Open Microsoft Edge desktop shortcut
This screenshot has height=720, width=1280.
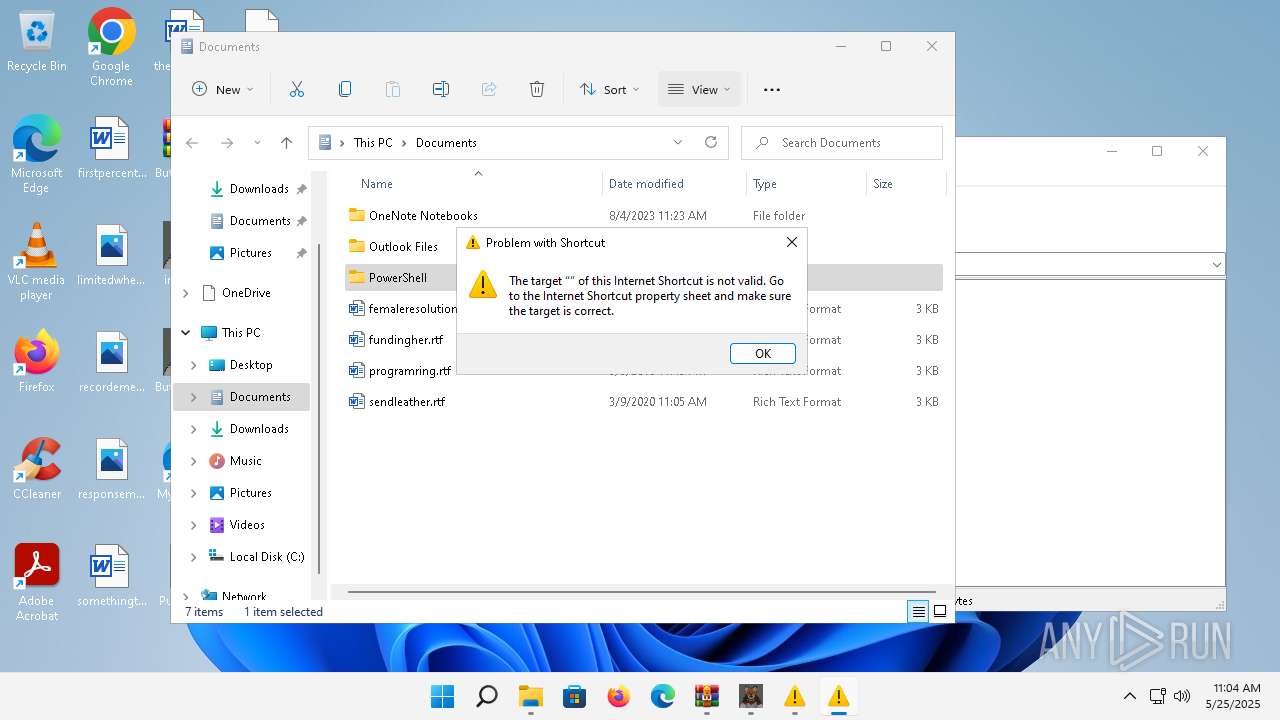pyautogui.click(x=36, y=154)
